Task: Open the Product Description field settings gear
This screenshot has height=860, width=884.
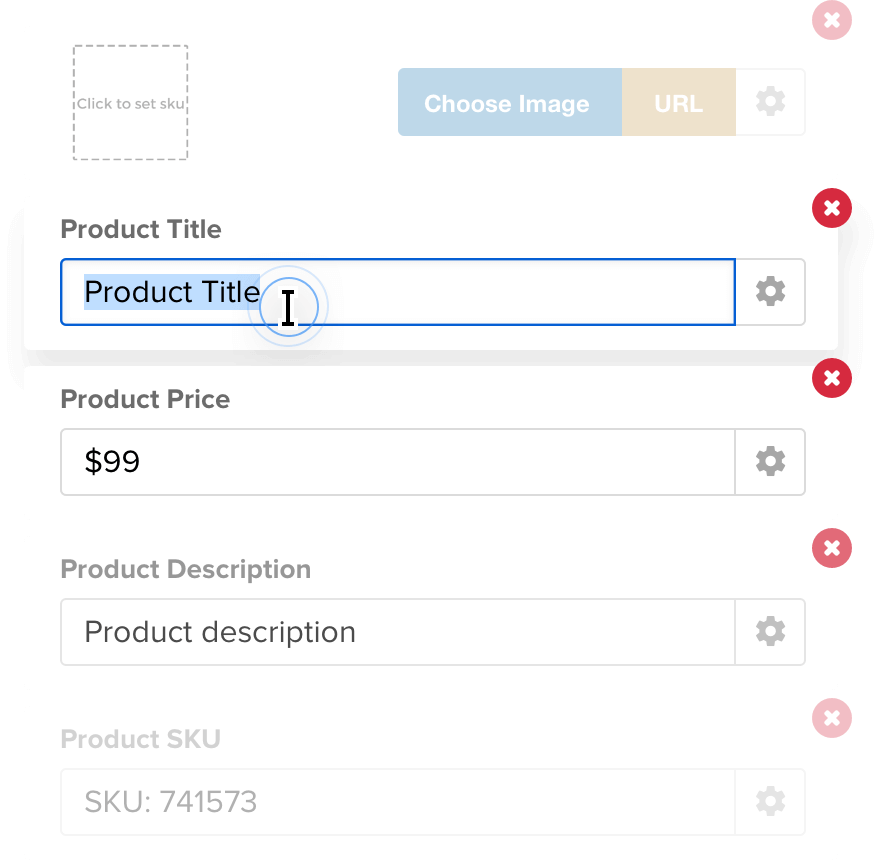Action: [770, 632]
